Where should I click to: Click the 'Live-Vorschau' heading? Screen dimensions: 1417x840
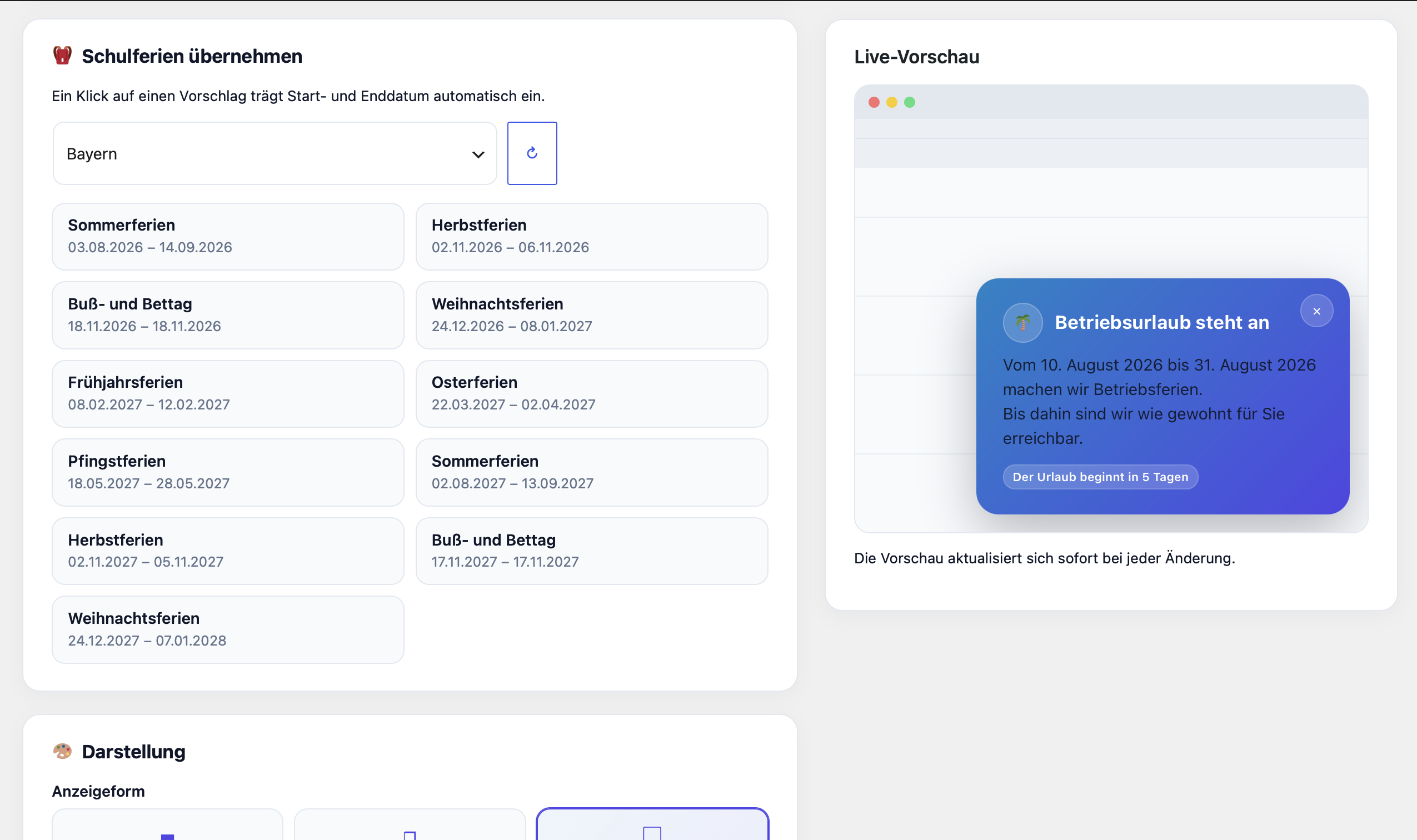pos(916,57)
